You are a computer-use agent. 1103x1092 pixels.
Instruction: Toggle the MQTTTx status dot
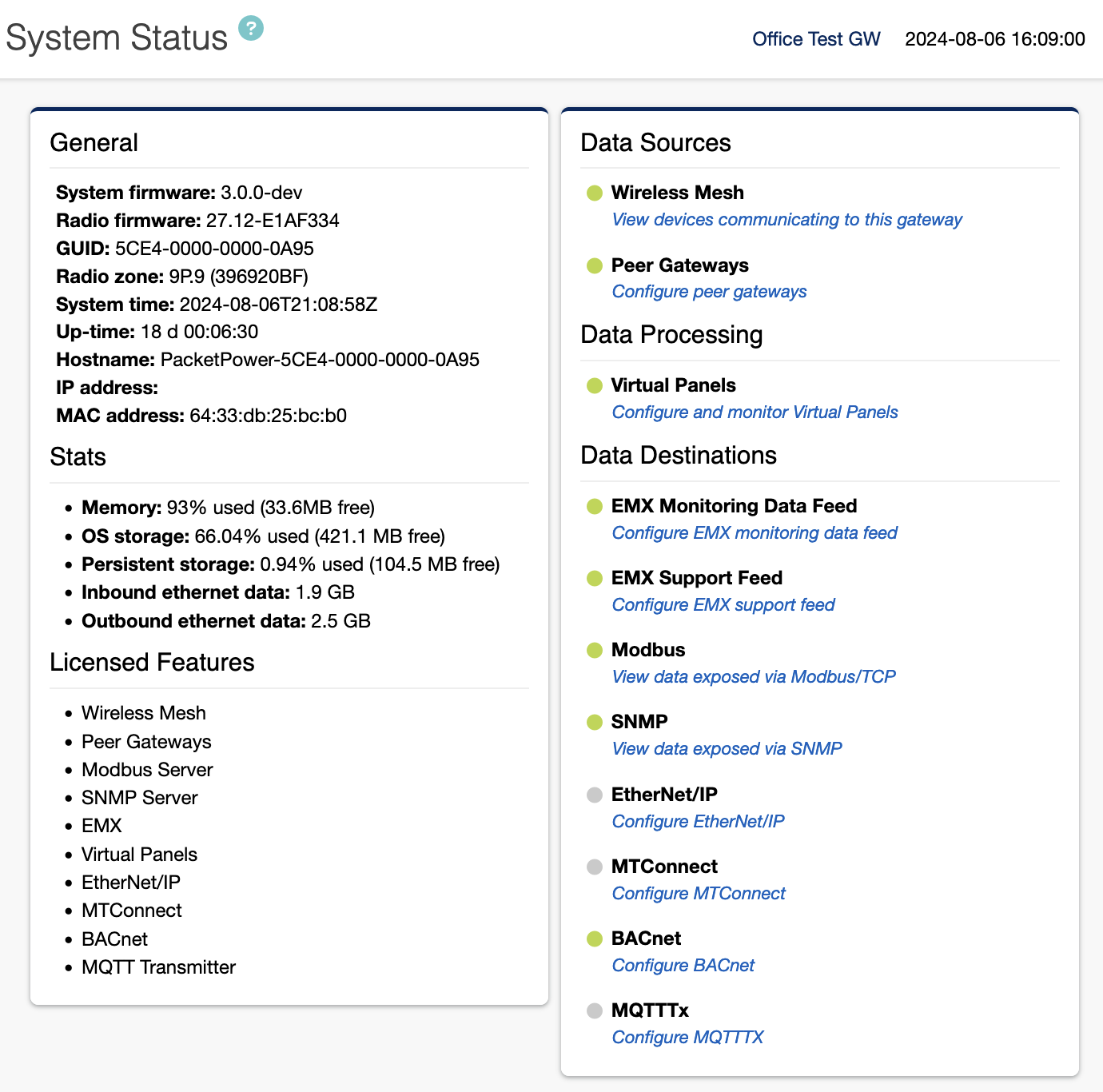(x=595, y=1010)
